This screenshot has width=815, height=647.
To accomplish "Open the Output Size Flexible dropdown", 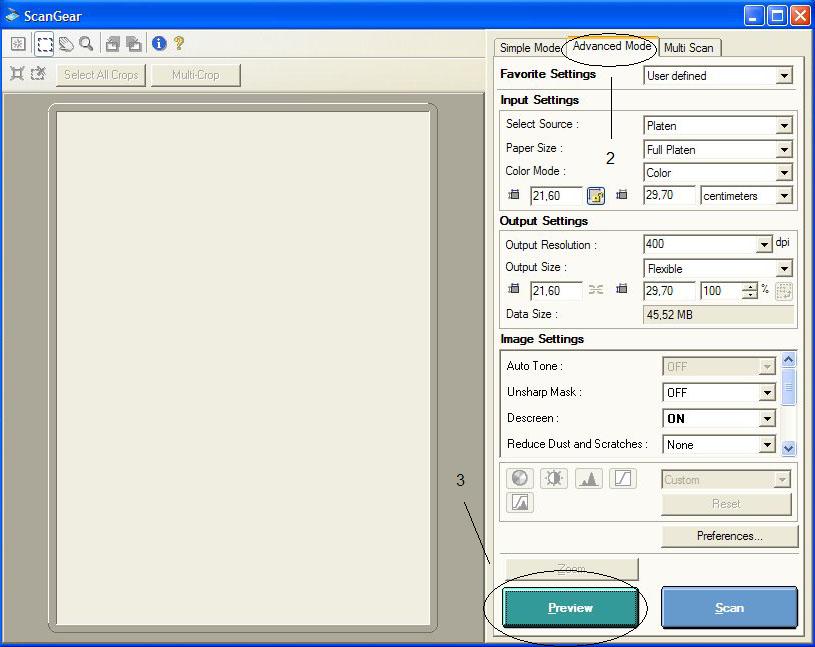I will point(718,269).
